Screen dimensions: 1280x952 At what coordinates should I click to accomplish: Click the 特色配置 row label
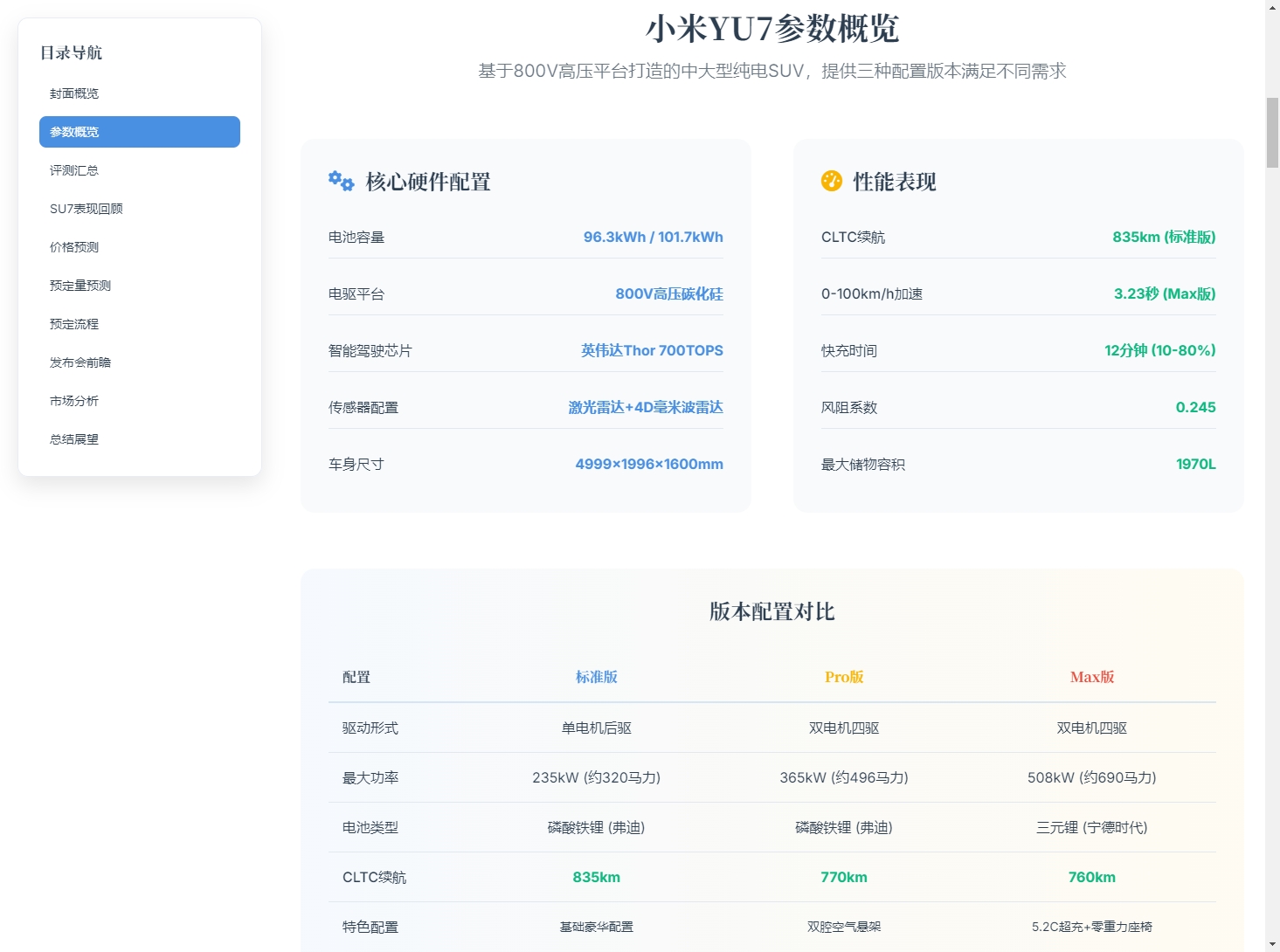[x=370, y=927]
